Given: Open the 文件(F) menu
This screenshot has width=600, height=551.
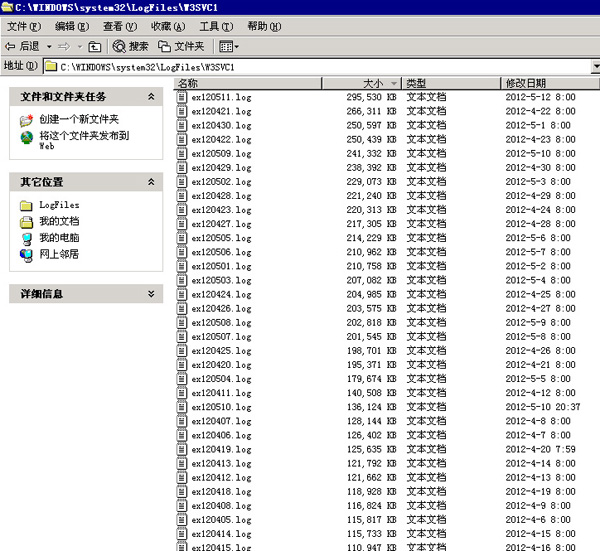Looking at the screenshot, I should (24, 26).
